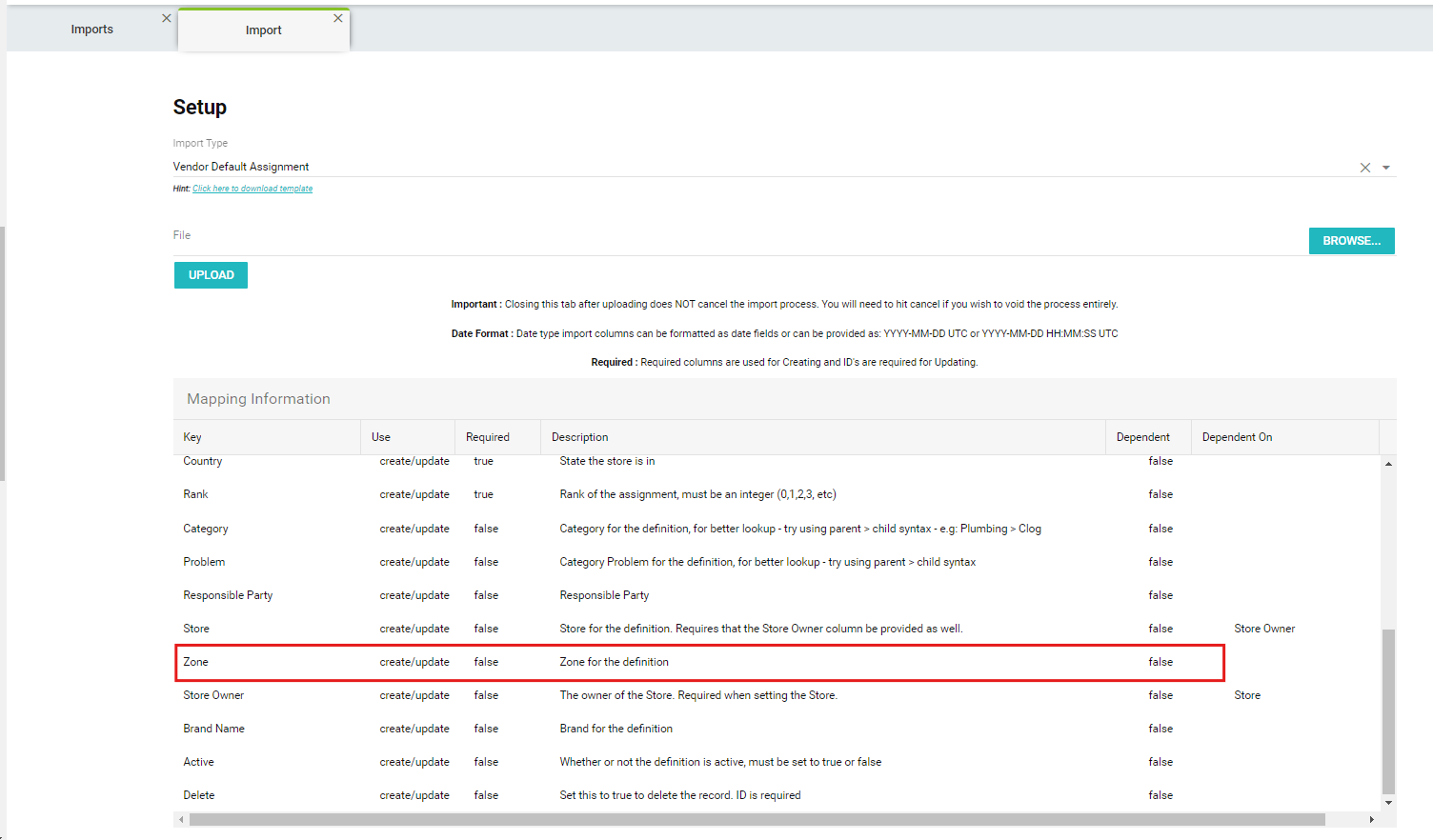The image size is (1433, 840).
Task: Click the Upload button
Action: 211,275
